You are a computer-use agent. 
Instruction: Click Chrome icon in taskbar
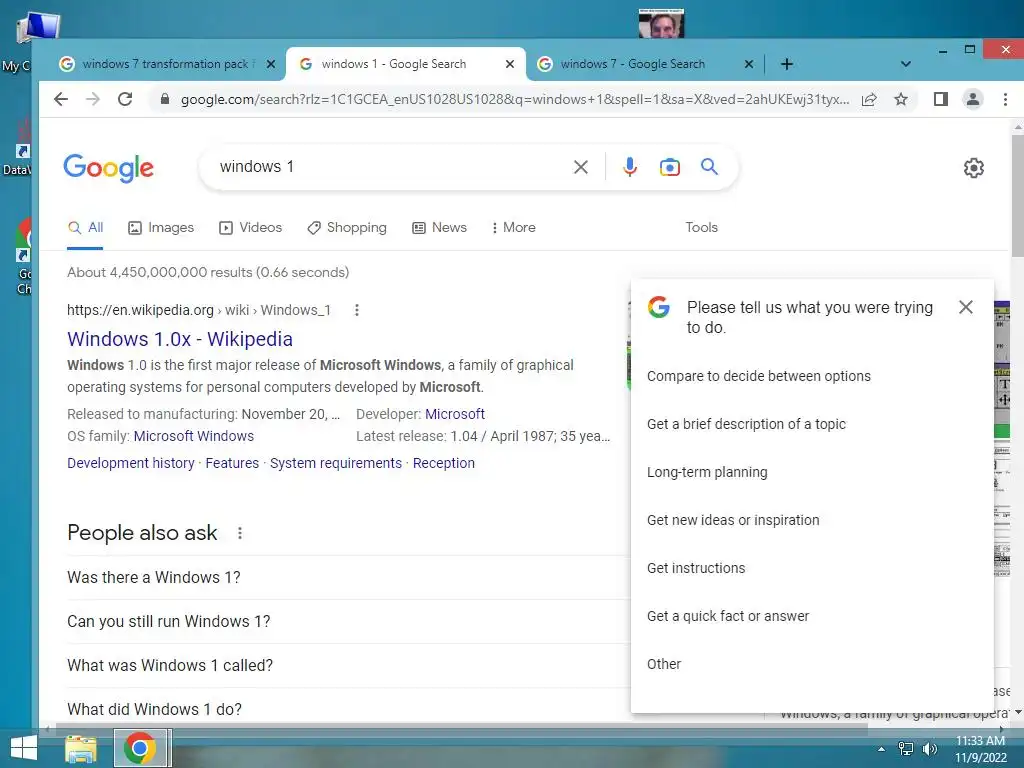pyautogui.click(x=139, y=748)
